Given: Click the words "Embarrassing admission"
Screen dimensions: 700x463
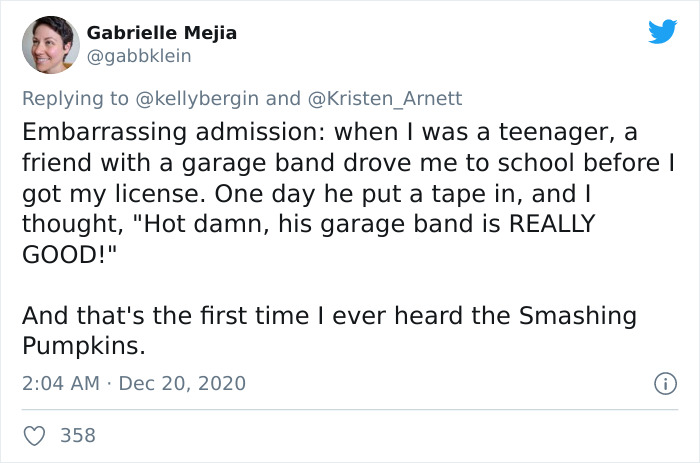Looking at the screenshot, I should [x=169, y=133].
